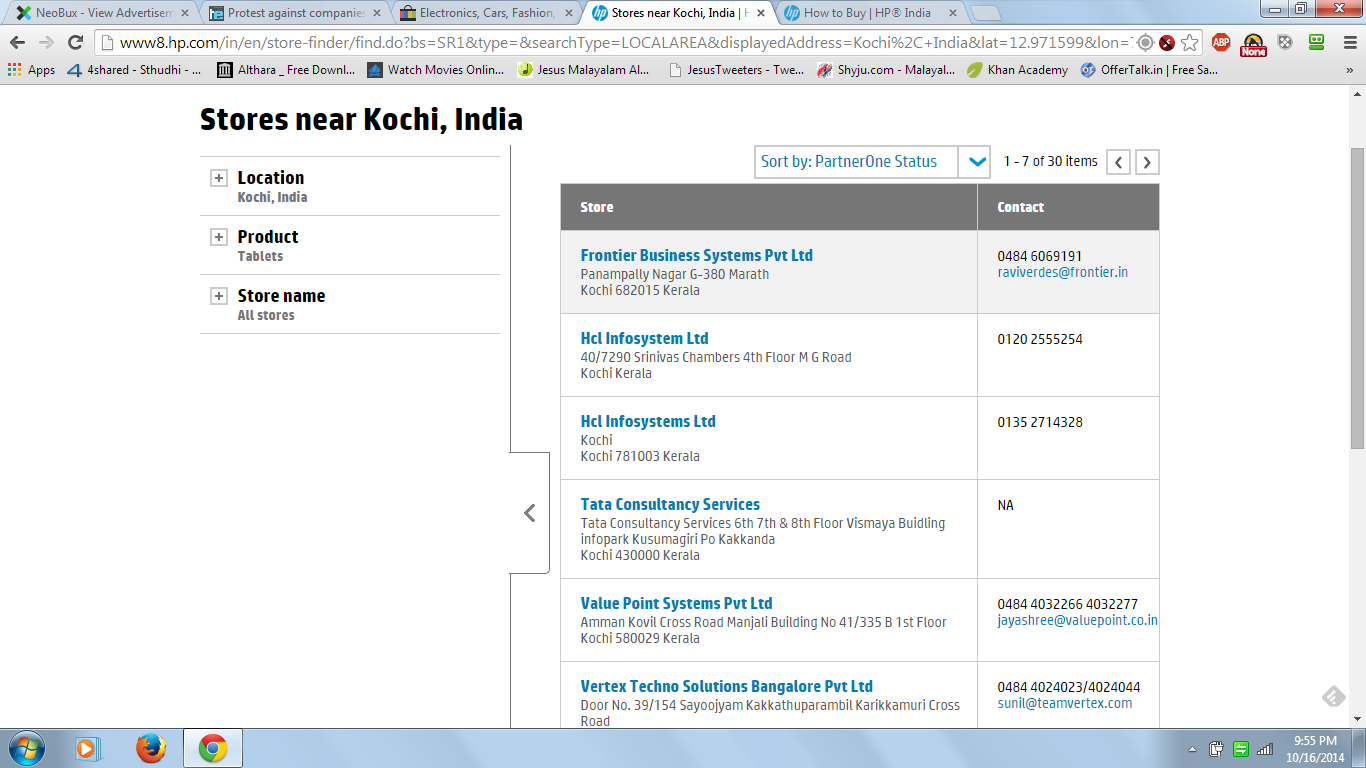Click the network signal strength tray icon

(x=1265, y=748)
